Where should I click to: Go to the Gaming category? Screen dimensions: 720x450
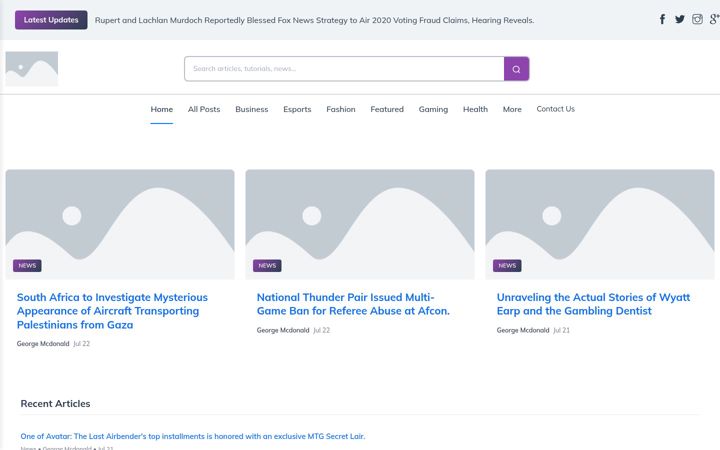433,109
